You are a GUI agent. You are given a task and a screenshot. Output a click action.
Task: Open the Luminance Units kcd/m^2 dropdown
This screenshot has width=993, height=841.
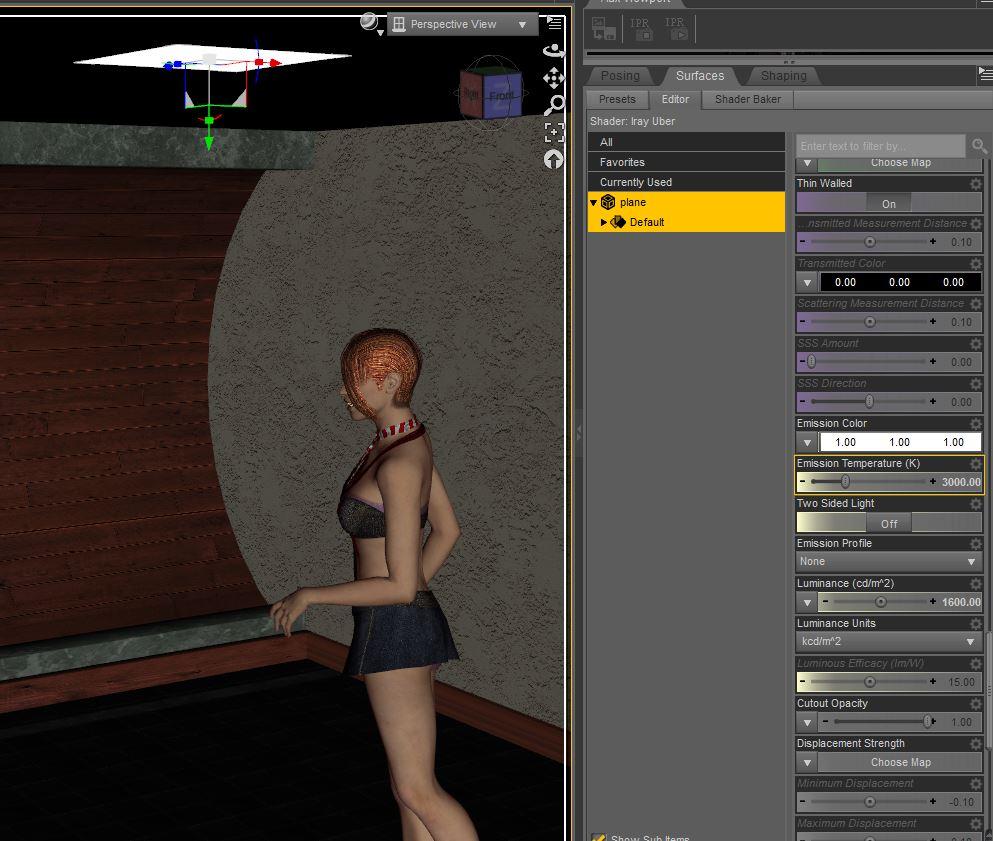pyautogui.click(x=889, y=642)
